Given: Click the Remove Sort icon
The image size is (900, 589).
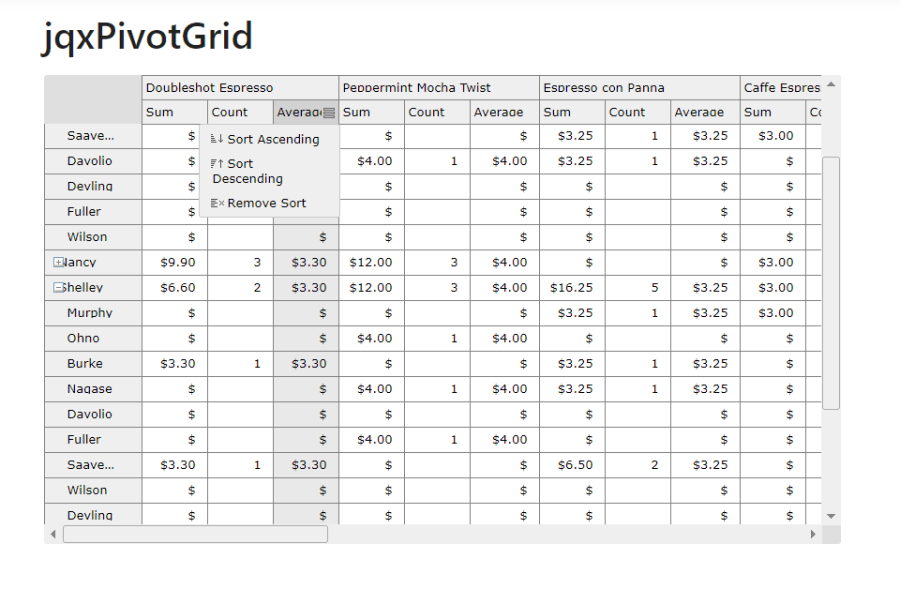Looking at the screenshot, I should (x=216, y=203).
